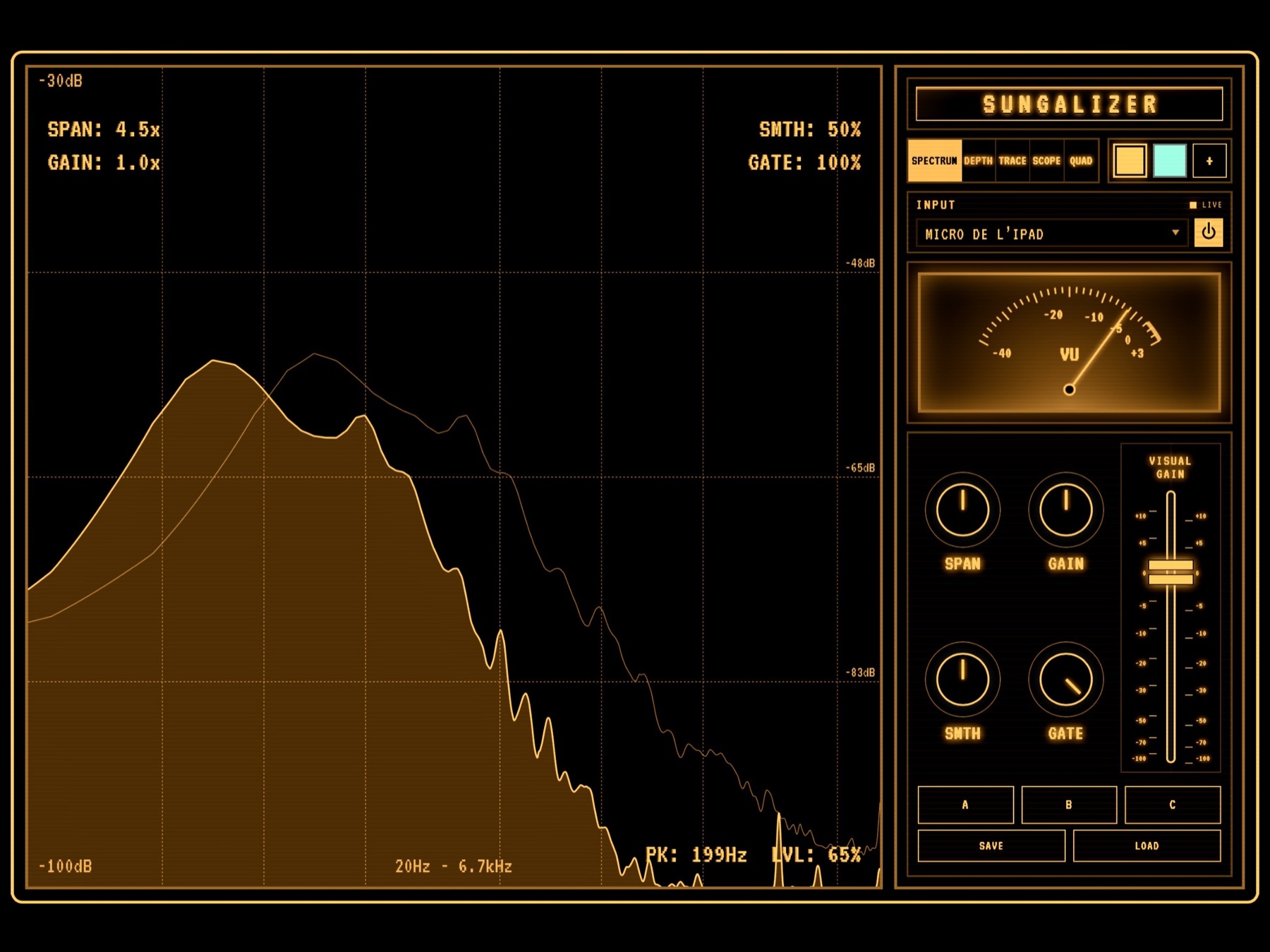Click the SPAN rotary knob

tap(962, 510)
